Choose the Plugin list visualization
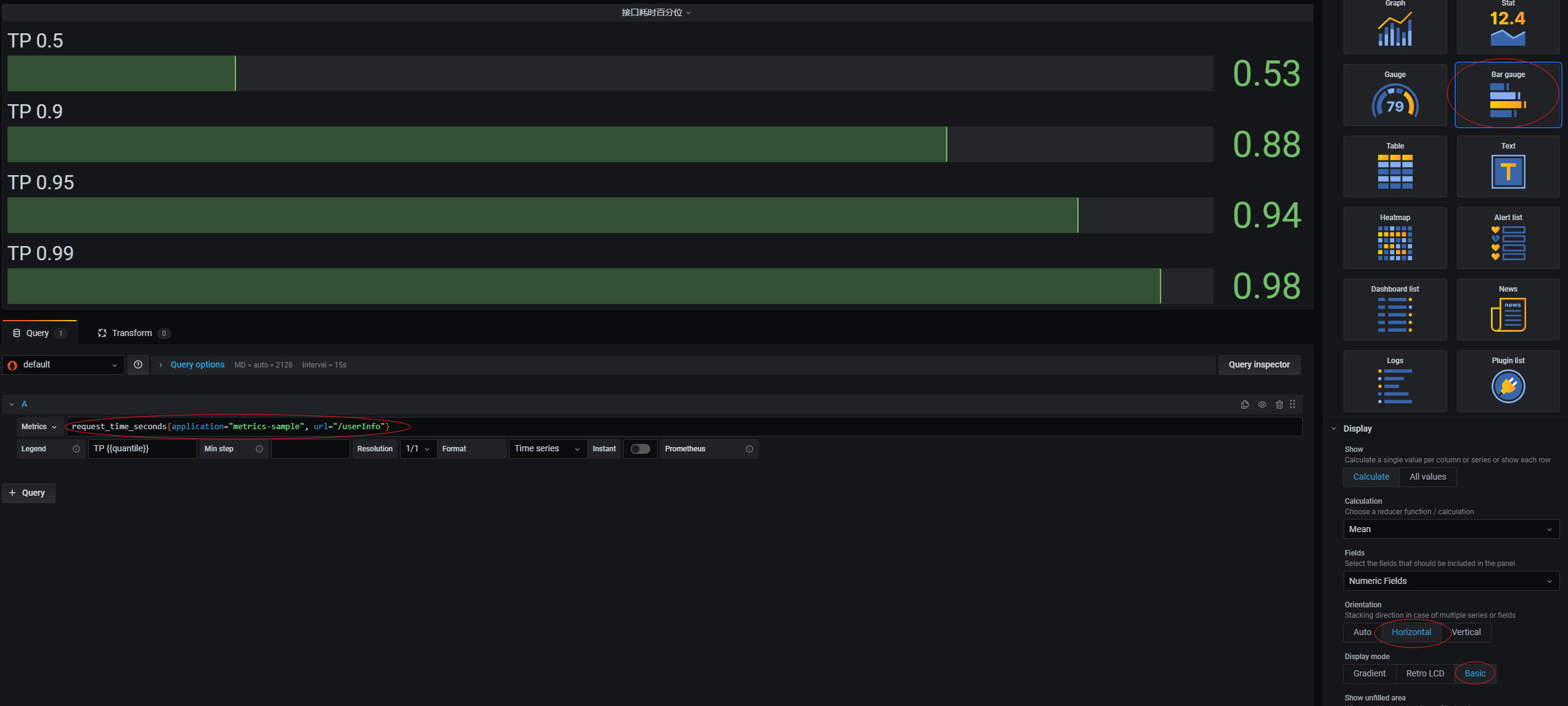 [x=1508, y=381]
